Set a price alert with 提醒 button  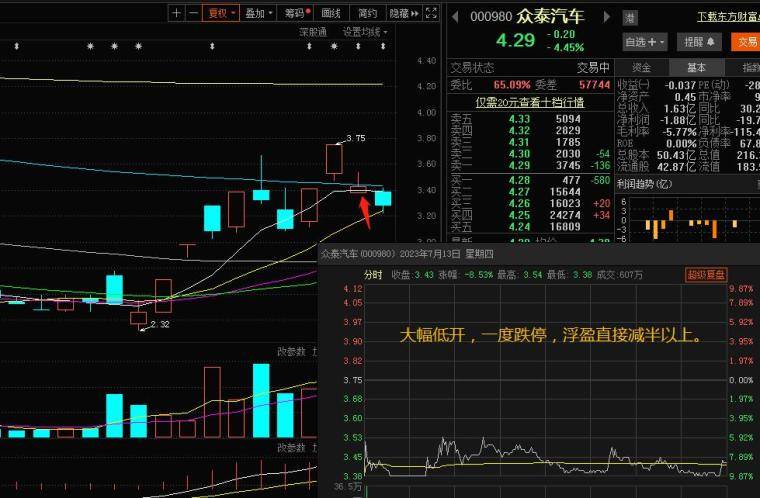(x=699, y=42)
